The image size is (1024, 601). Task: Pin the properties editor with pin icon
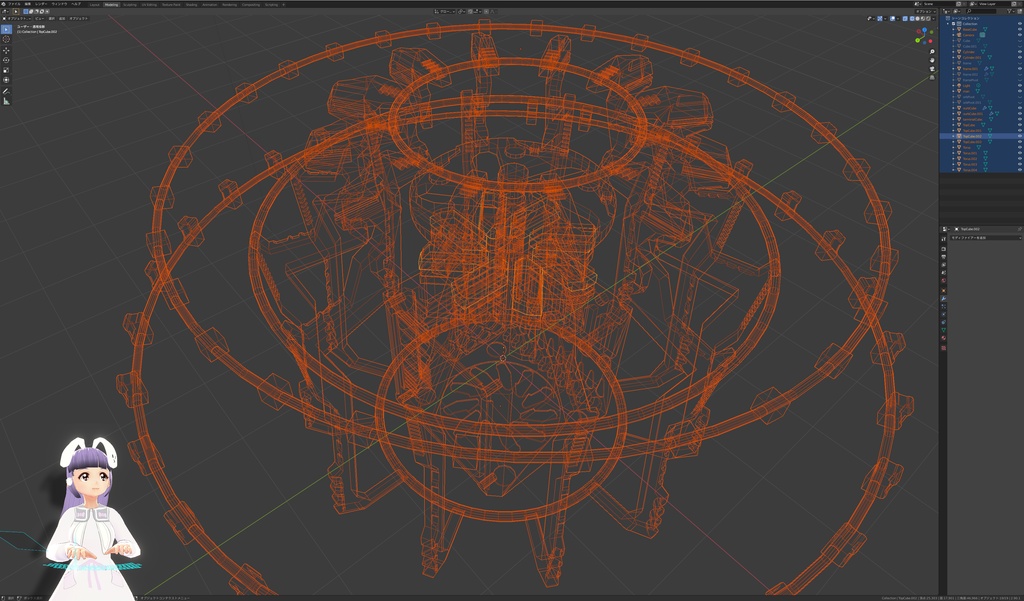[x=1020, y=229]
